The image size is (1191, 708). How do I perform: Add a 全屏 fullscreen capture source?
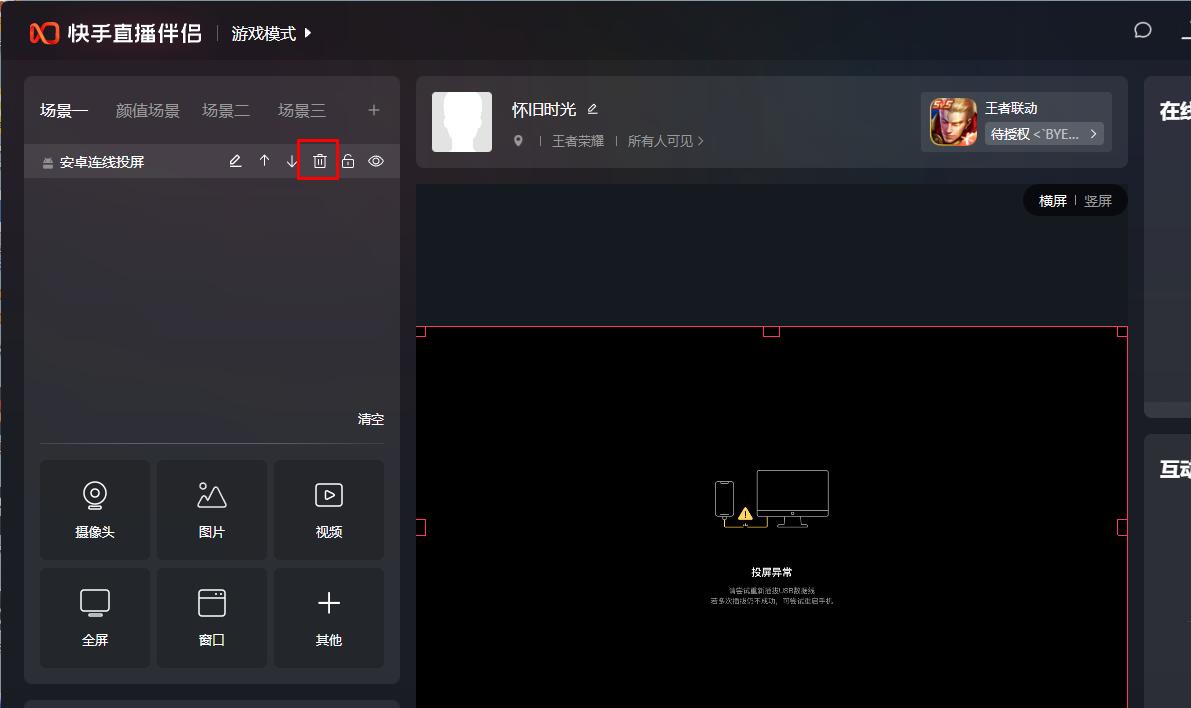pos(95,618)
